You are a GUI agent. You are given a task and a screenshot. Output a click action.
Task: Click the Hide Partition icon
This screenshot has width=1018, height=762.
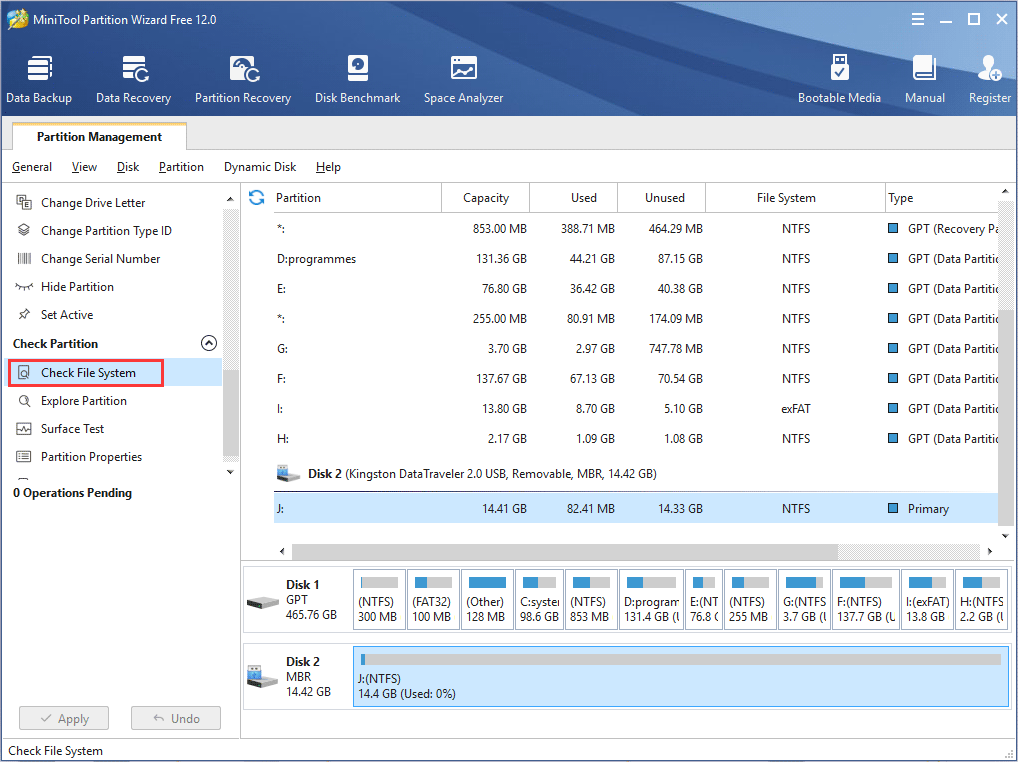[x=24, y=286]
